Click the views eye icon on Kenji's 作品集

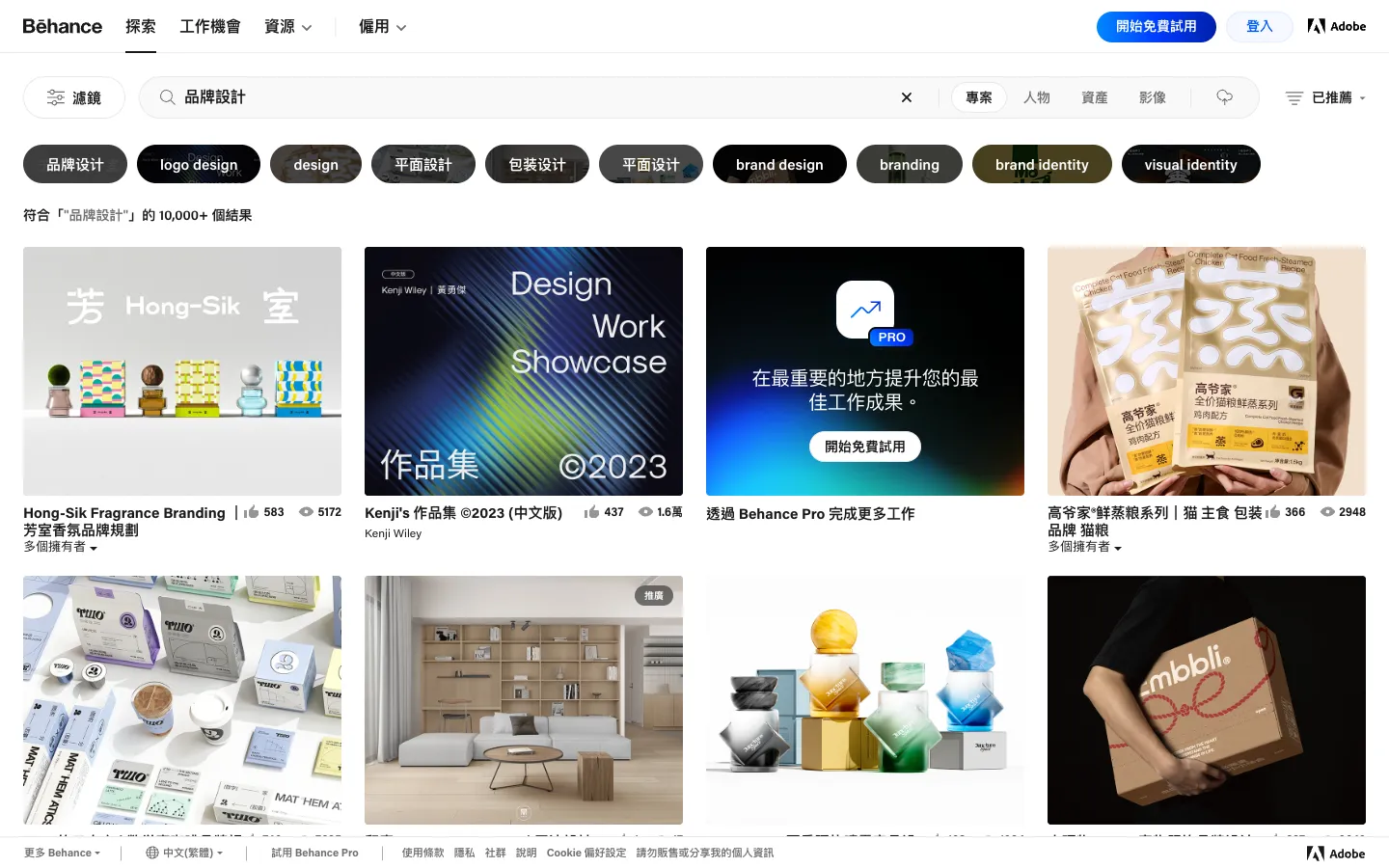(646, 512)
